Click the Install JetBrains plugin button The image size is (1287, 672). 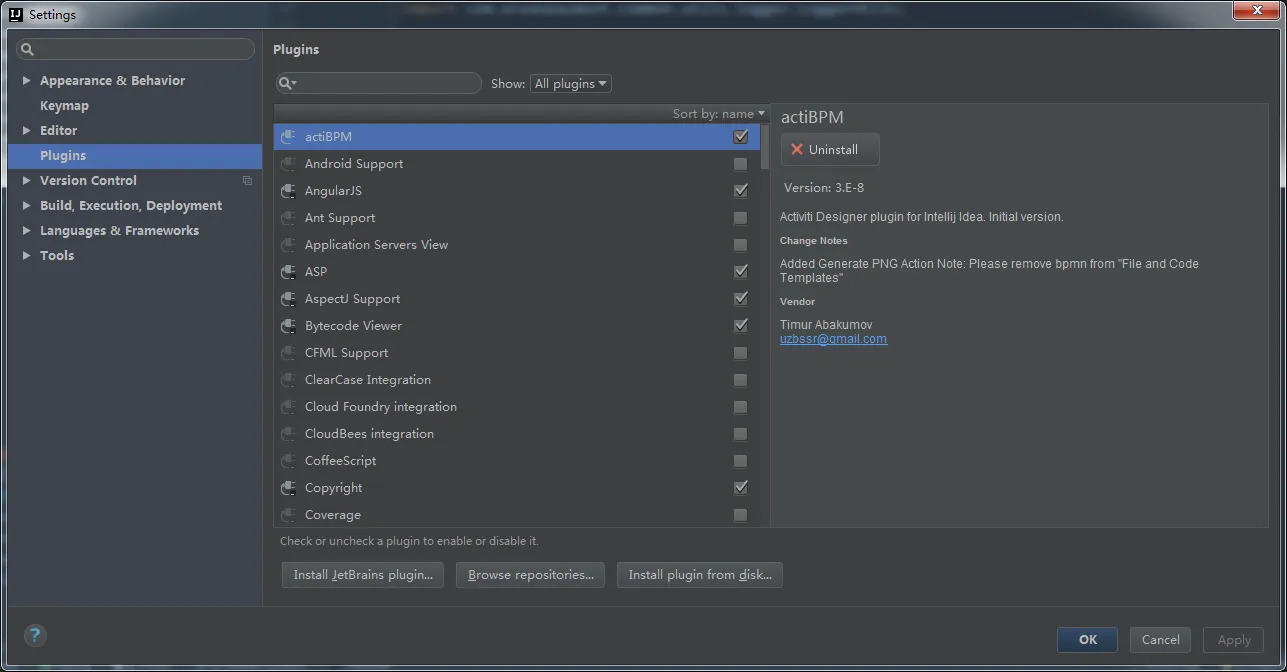363,575
